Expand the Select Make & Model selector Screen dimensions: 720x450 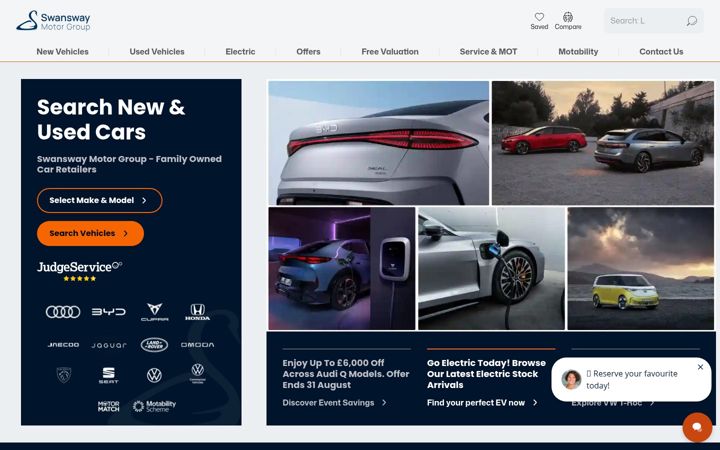point(100,200)
